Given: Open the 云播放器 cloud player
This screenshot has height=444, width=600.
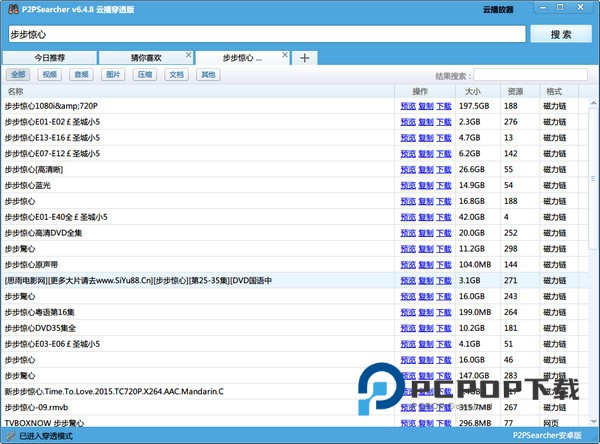Looking at the screenshot, I should [498, 10].
